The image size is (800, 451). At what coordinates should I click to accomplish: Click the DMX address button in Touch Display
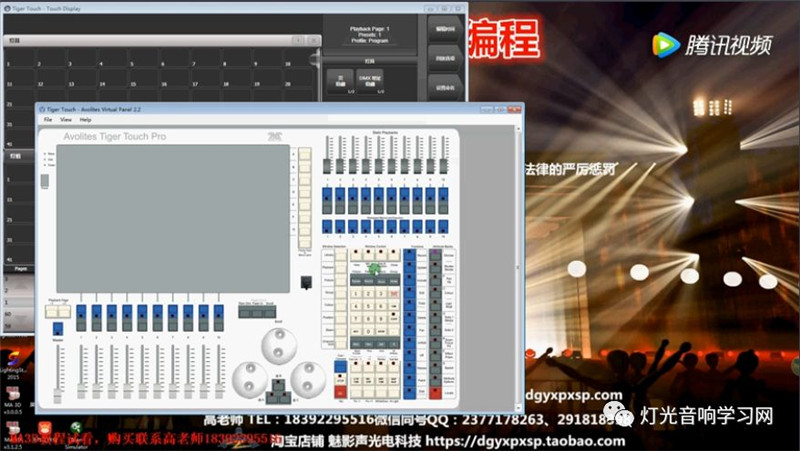tap(369, 80)
